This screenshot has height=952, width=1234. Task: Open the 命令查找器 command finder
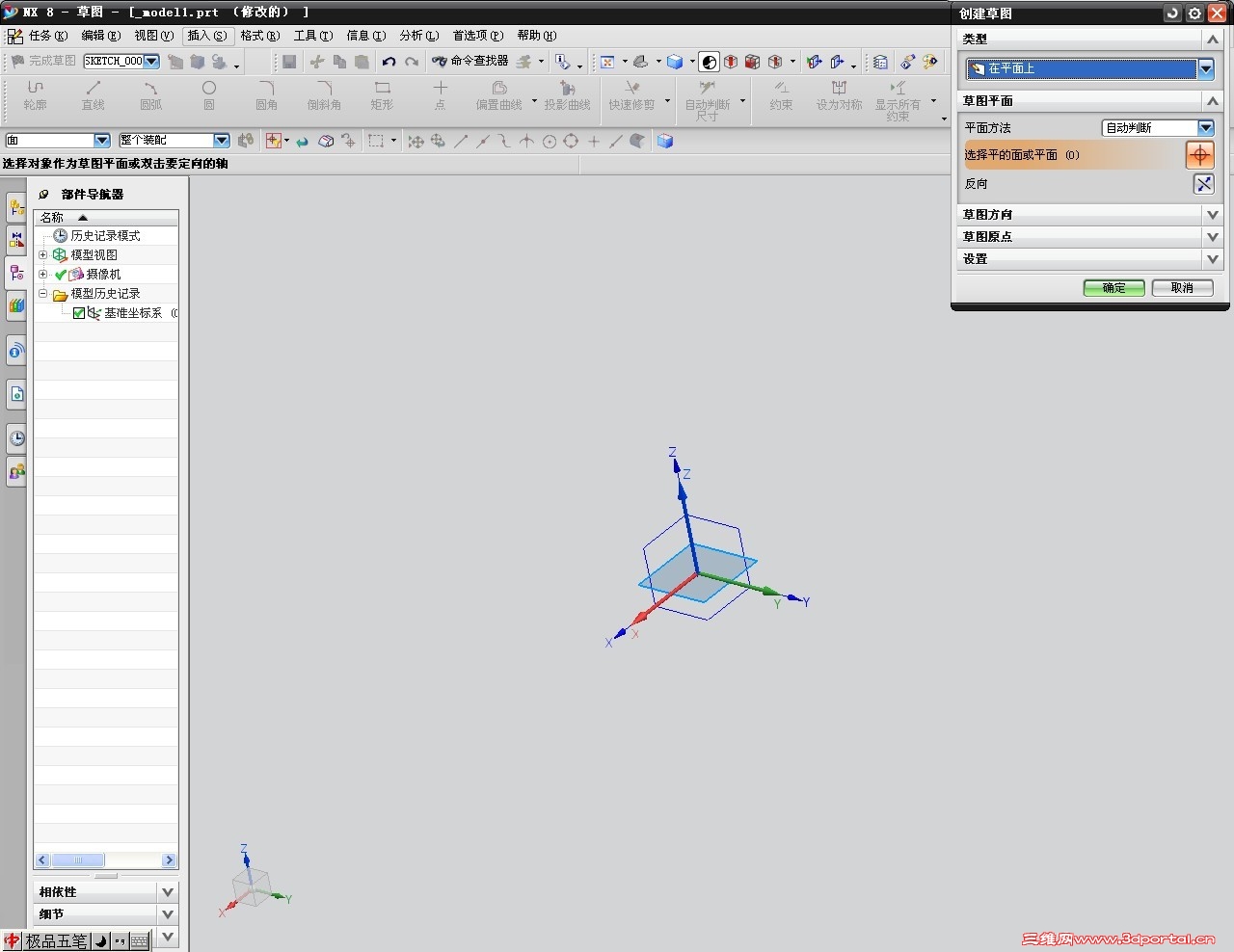click(x=470, y=62)
